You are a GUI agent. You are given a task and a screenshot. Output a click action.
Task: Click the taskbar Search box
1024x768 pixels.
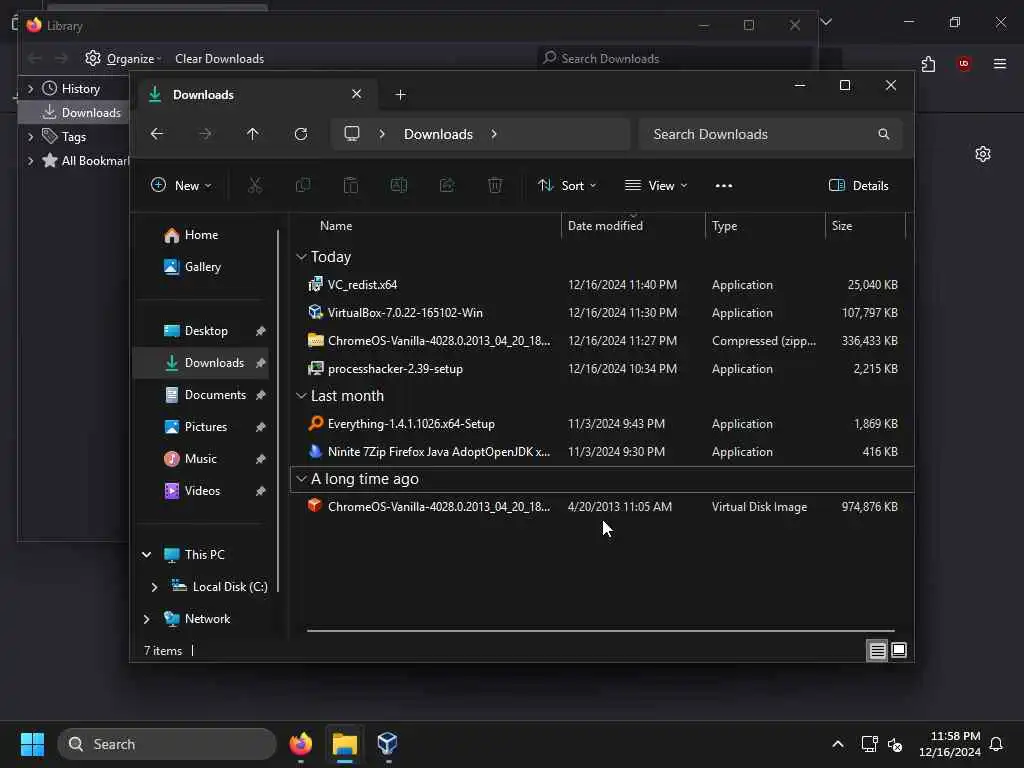click(168, 744)
